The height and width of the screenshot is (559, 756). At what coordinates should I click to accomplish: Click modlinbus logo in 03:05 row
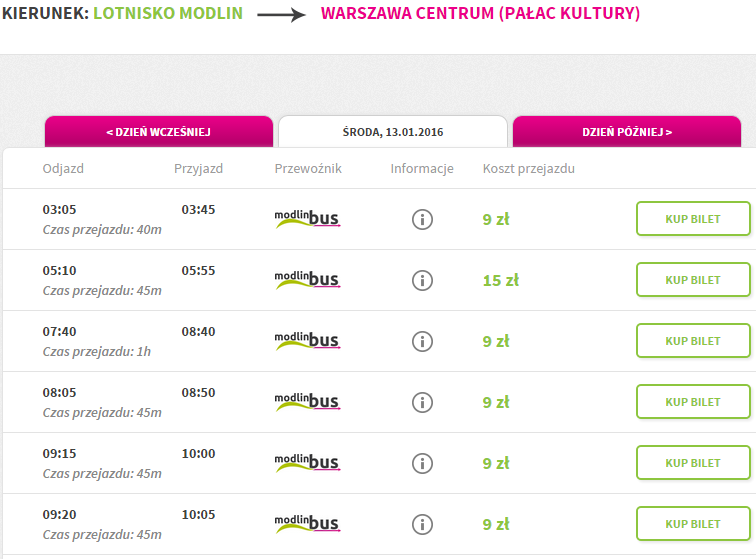[307, 218]
